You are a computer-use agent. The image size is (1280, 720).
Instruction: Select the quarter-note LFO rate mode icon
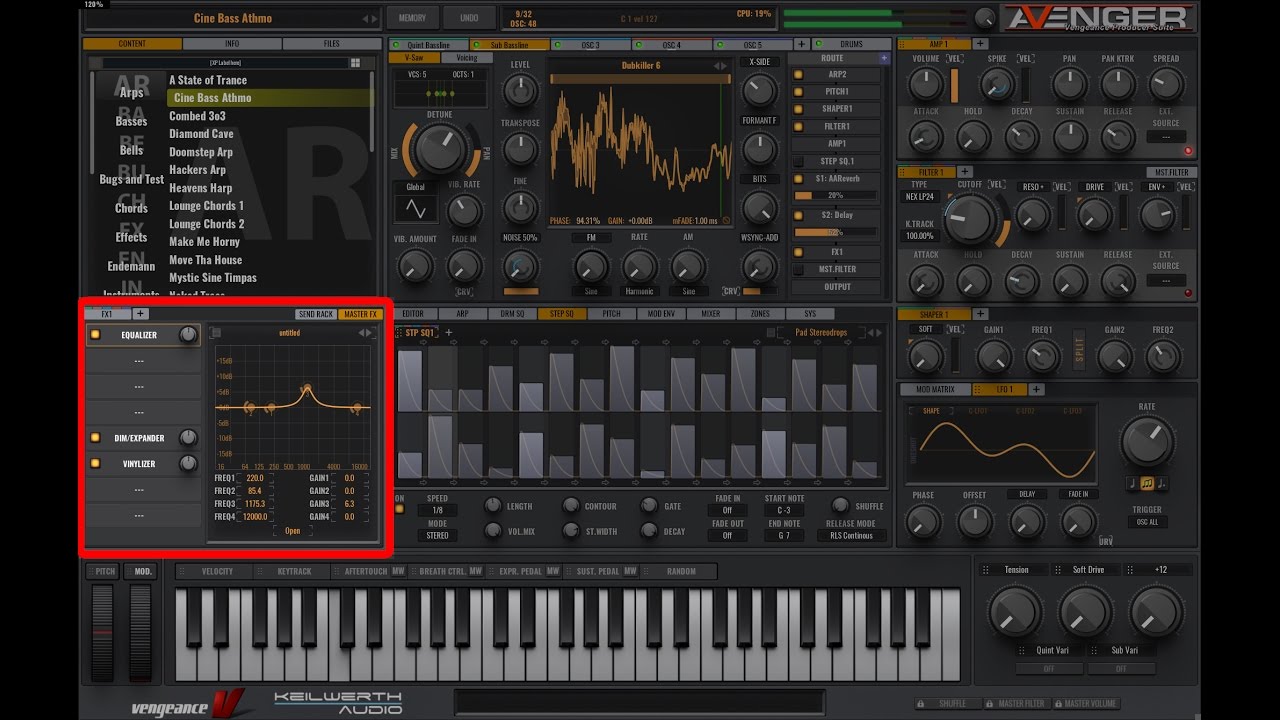1132,484
